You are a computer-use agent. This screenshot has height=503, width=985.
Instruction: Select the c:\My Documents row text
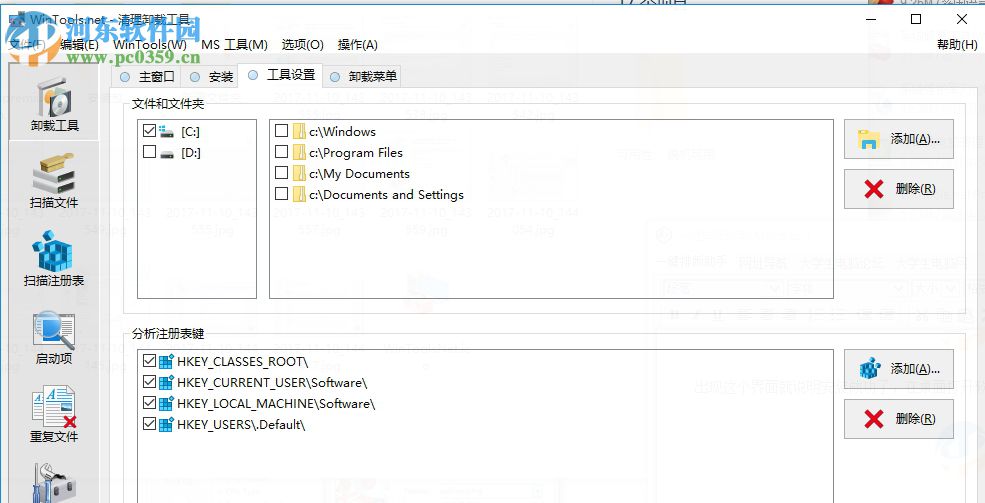pyautogui.click(x=359, y=174)
